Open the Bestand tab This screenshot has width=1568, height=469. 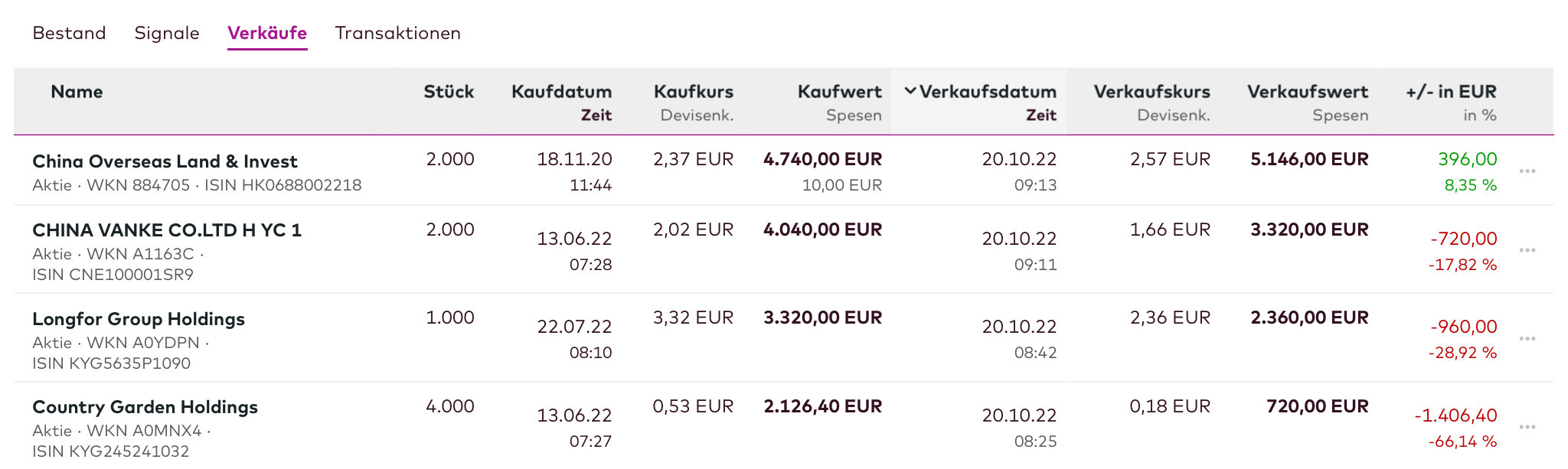pyautogui.click(x=69, y=34)
